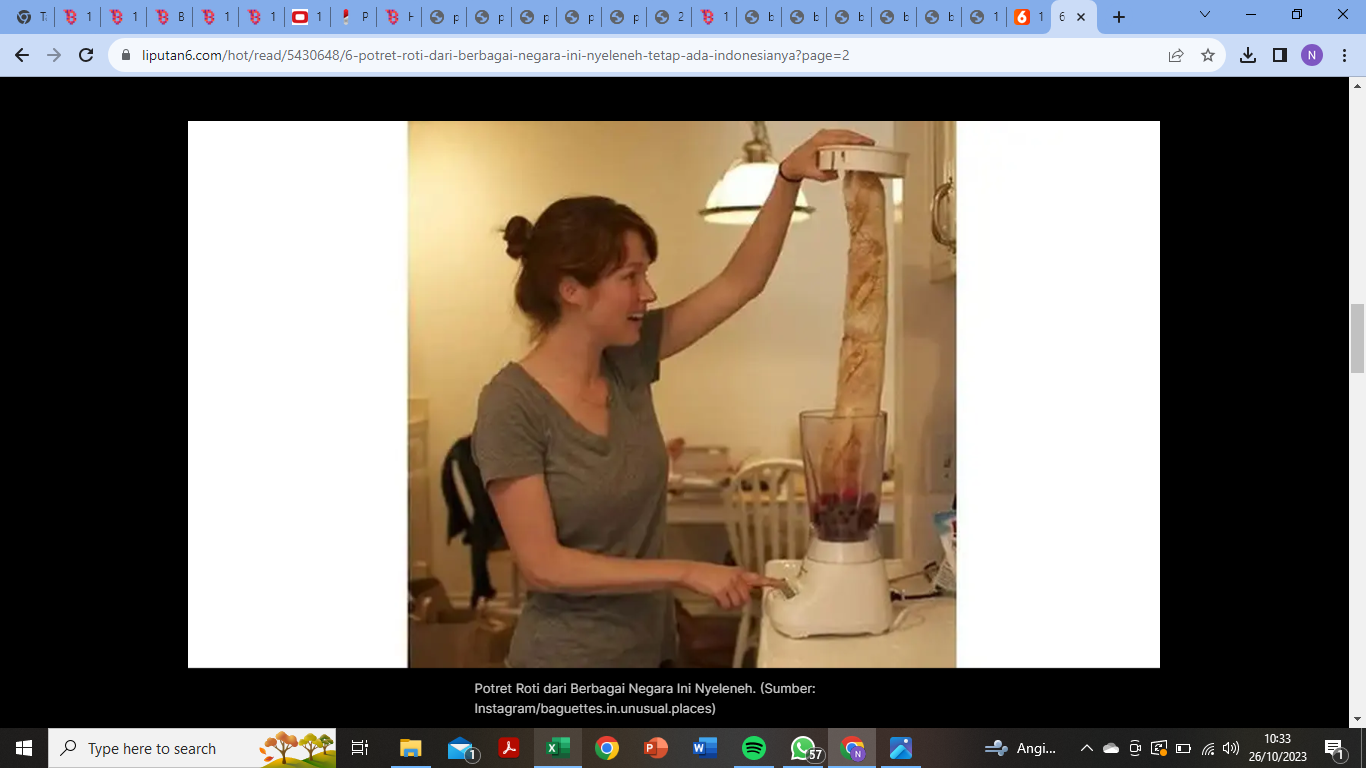This screenshot has width=1366, height=768.
Task: Click the volume speaker icon in tray
Action: click(x=1231, y=748)
